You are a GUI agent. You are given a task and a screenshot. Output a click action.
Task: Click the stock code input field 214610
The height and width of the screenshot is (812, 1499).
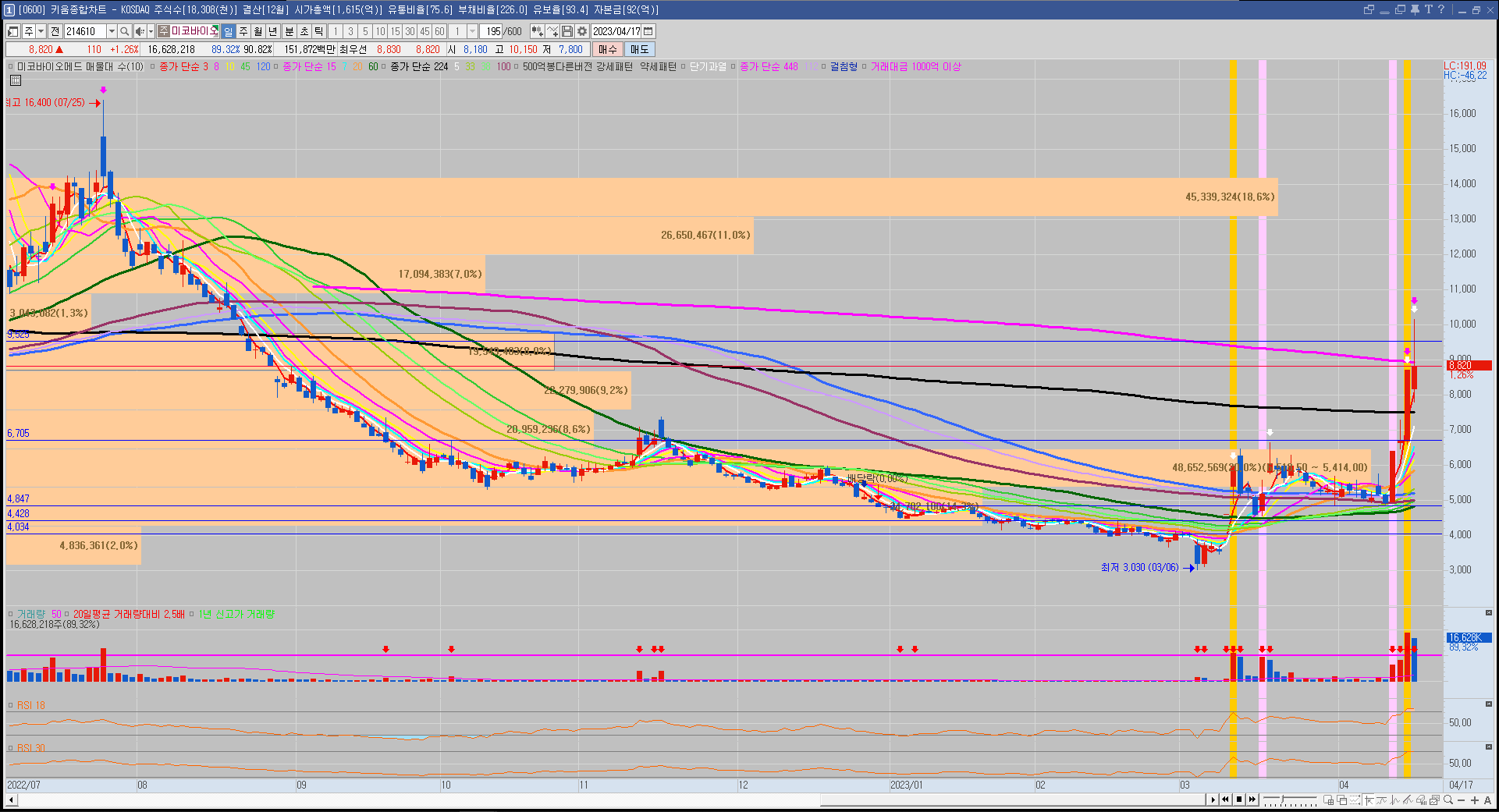click(x=85, y=31)
